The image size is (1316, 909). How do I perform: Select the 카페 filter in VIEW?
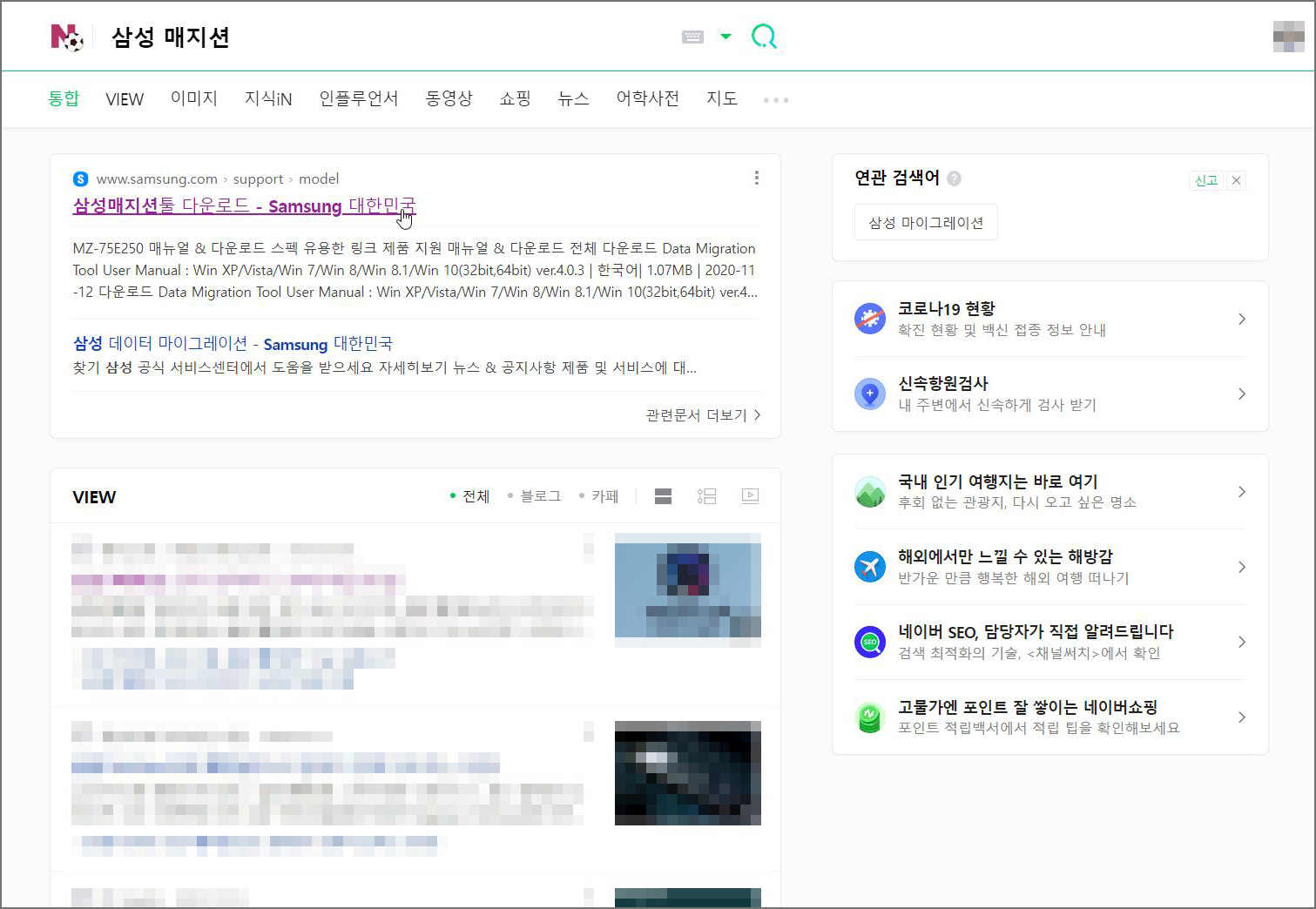pyautogui.click(x=599, y=496)
